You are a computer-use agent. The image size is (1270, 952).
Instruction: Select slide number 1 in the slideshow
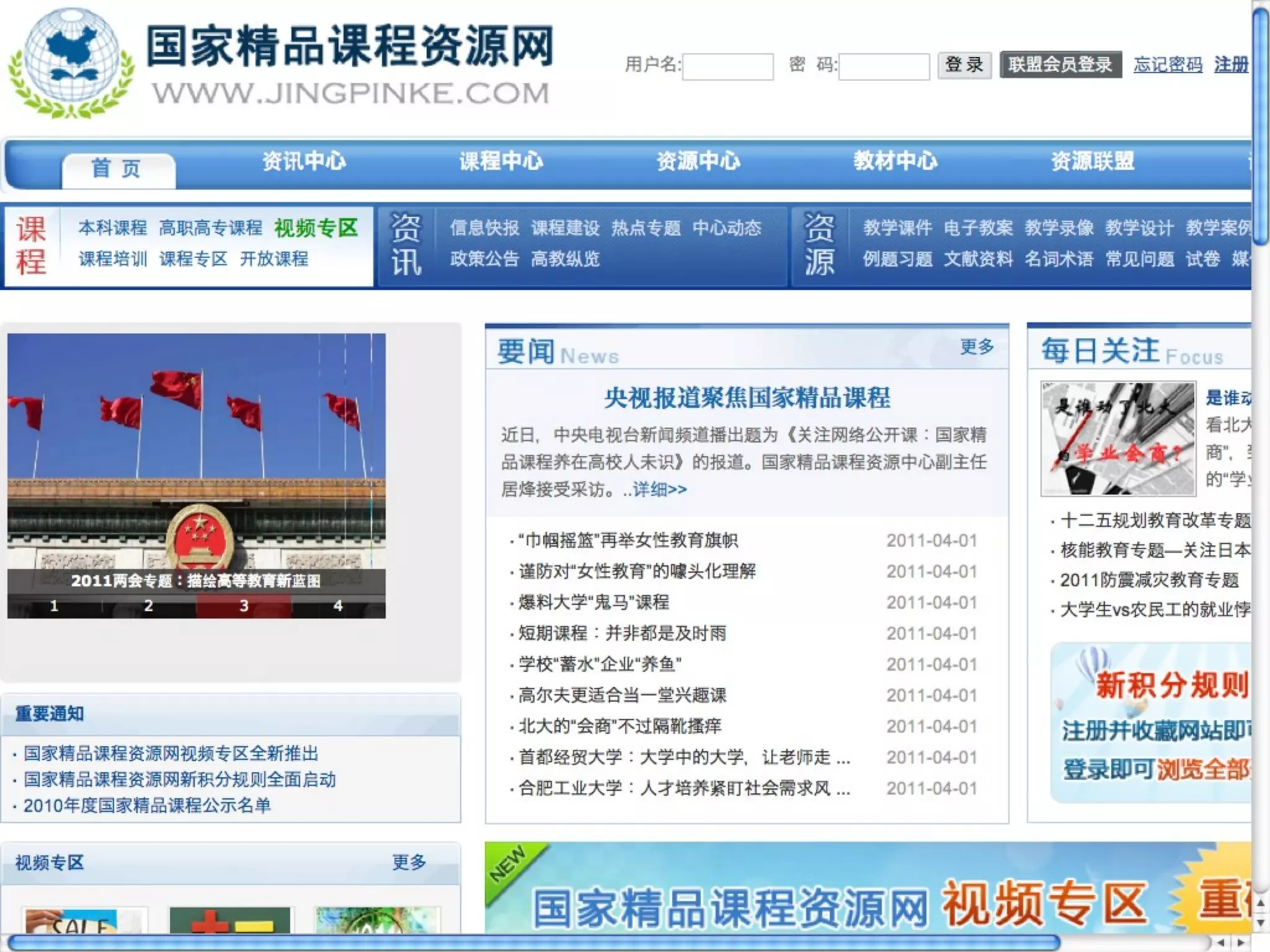click(55, 606)
